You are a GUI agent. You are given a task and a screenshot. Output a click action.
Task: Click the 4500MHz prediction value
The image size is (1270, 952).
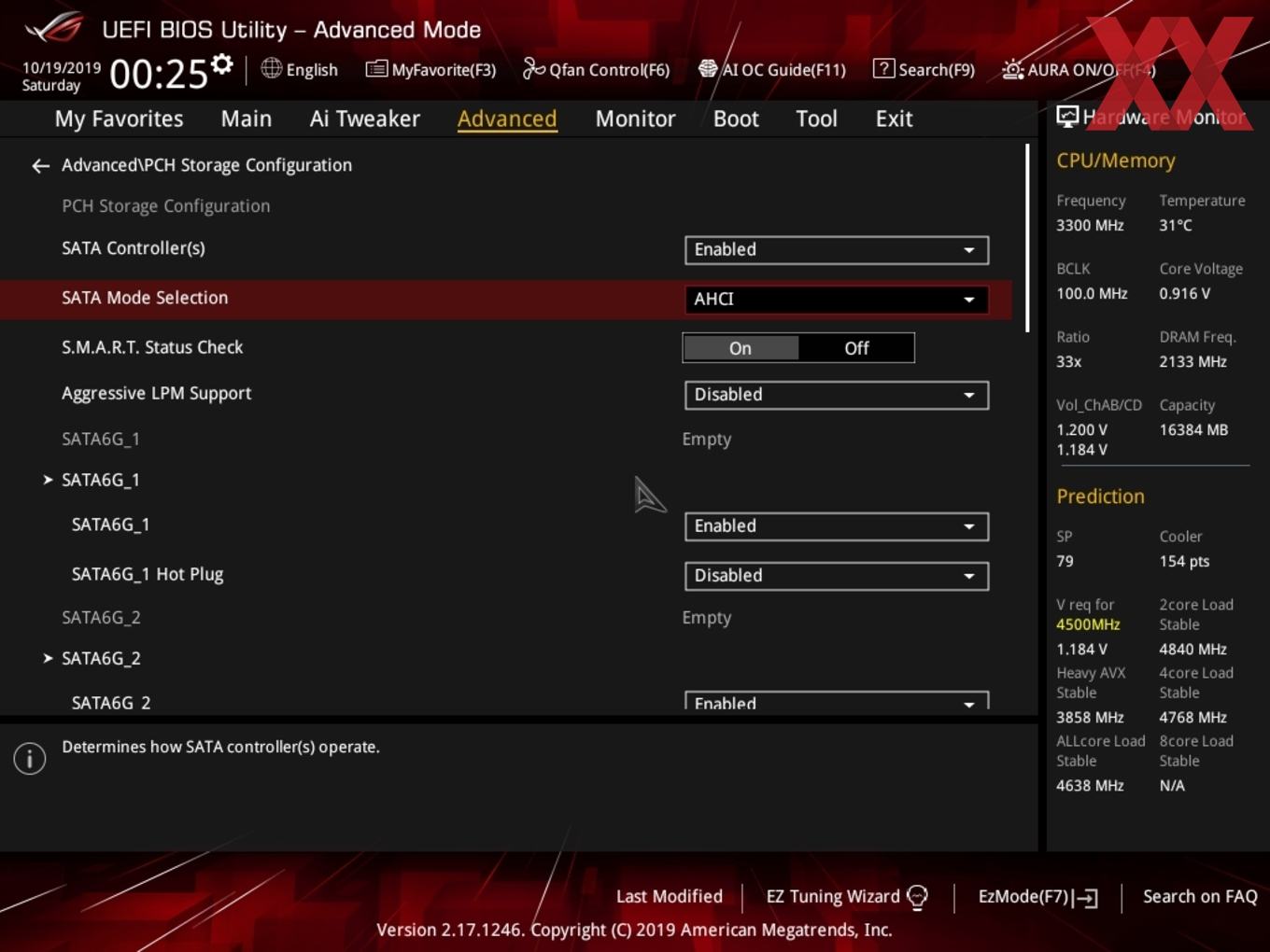pos(1088,624)
